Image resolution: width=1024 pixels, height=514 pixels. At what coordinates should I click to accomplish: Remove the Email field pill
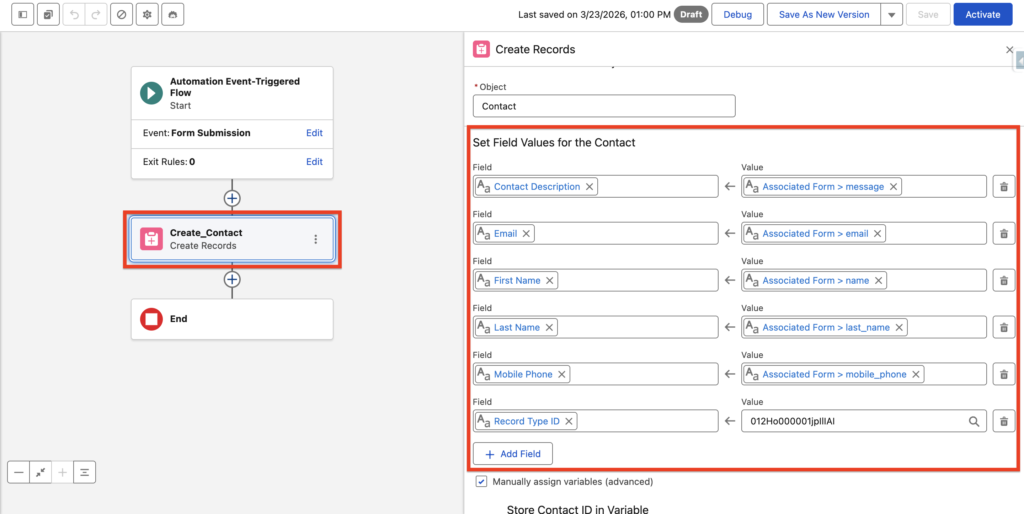click(x=527, y=234)
